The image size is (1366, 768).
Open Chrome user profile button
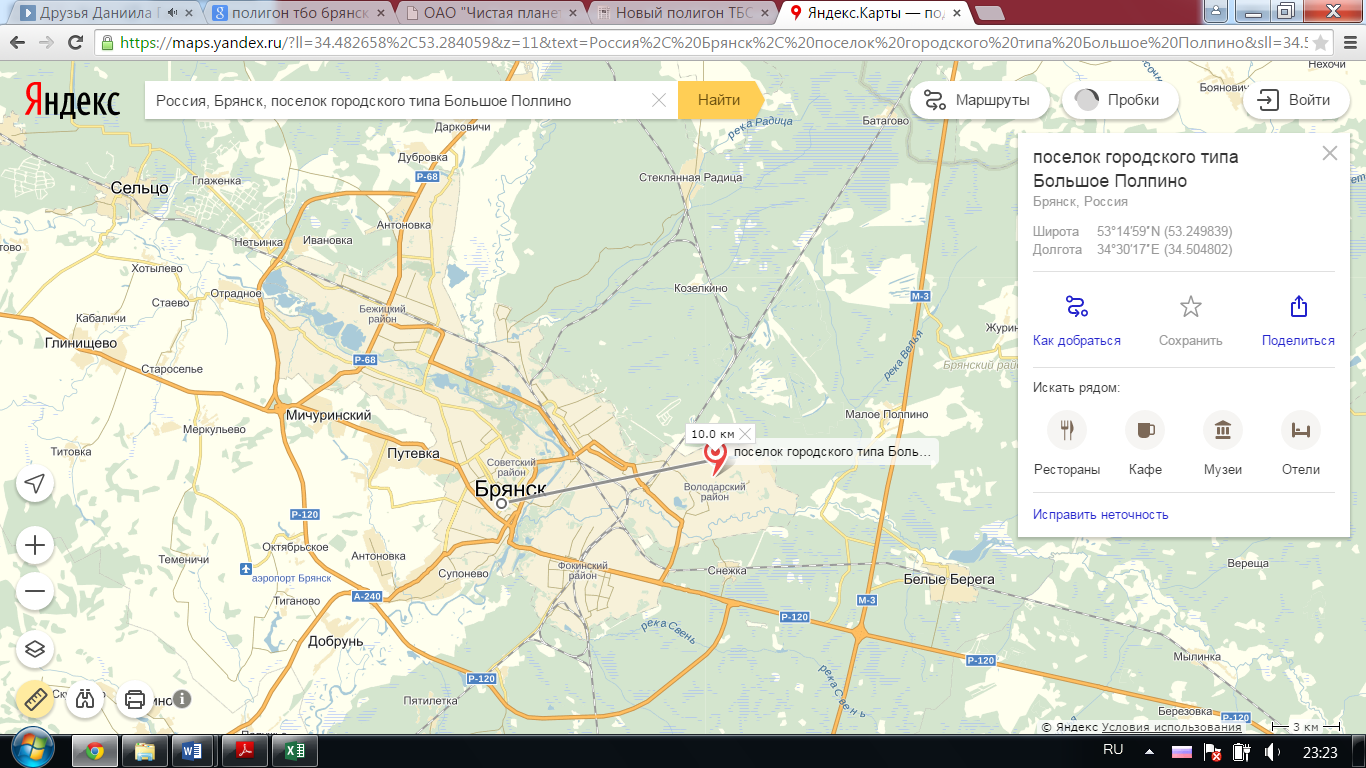(x=1215, y=9)
